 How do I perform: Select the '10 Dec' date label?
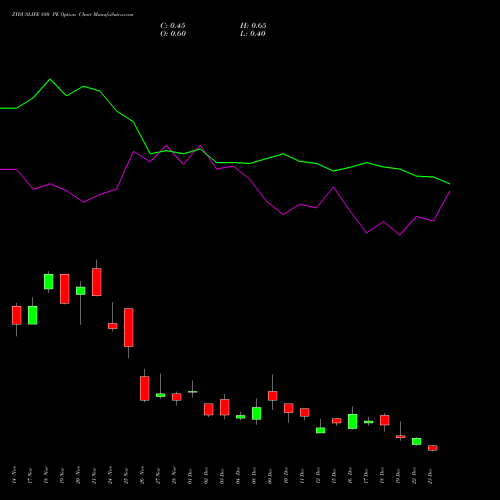click(x=286, y=475)
